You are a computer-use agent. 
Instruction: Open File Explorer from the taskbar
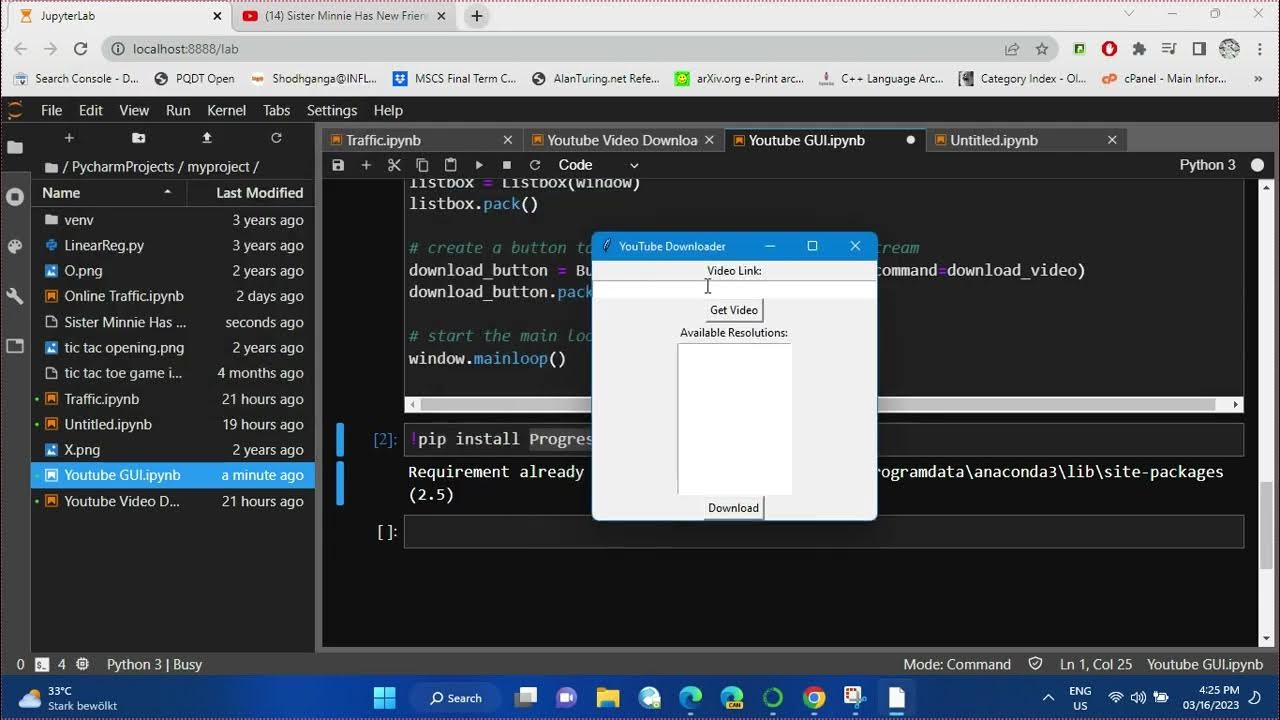[x=607, y=697]
